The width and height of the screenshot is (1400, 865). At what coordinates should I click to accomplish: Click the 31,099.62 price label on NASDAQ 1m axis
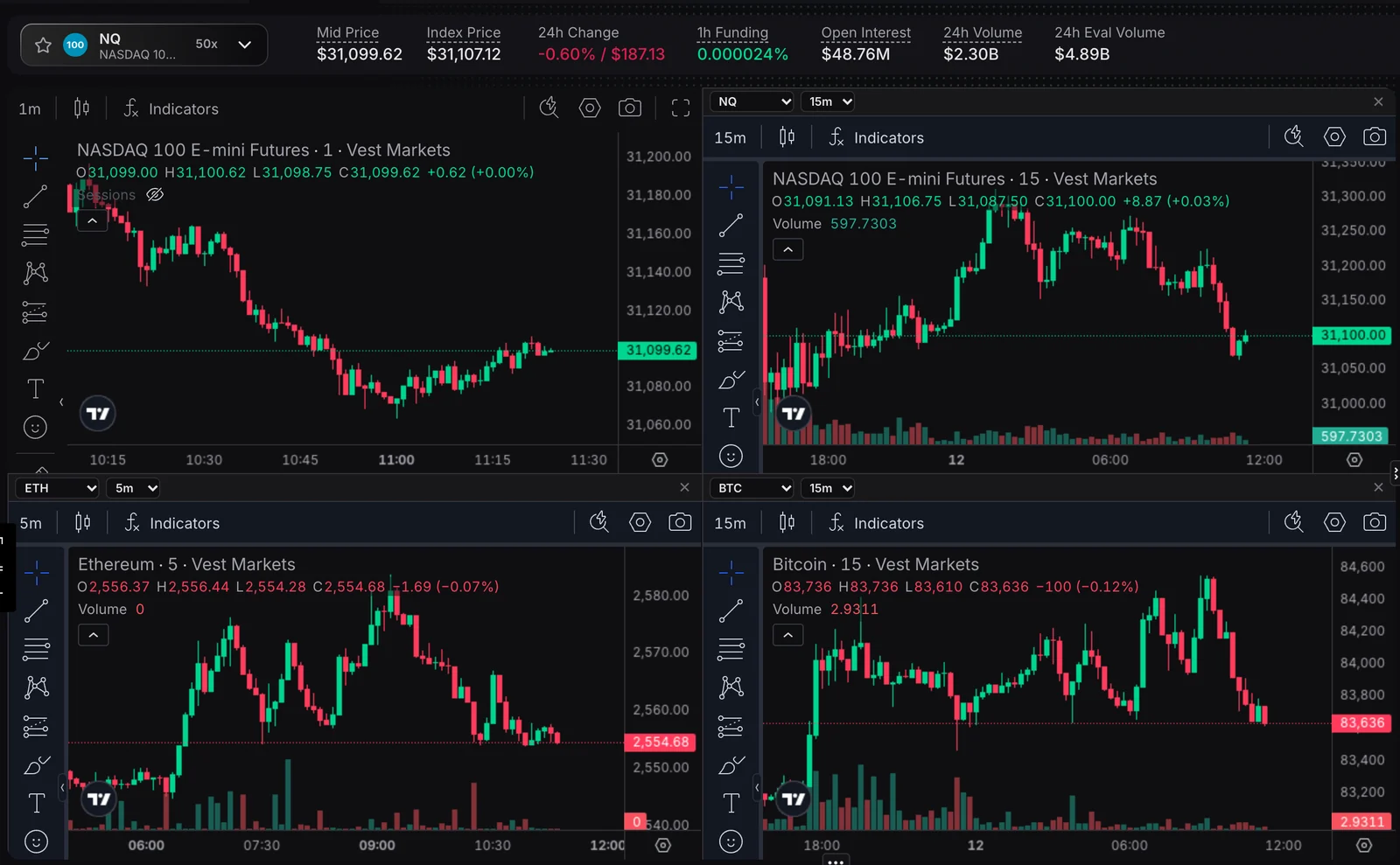tap(658, 350)
